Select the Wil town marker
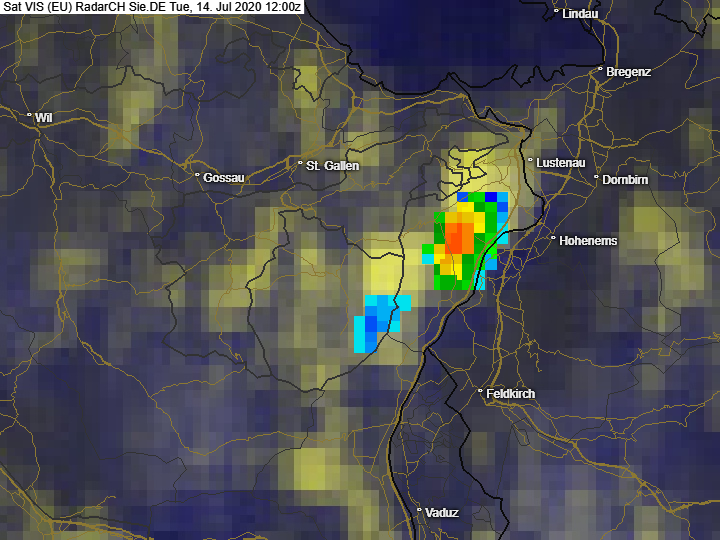Viewport: 720px width, 540px height. 29,115
